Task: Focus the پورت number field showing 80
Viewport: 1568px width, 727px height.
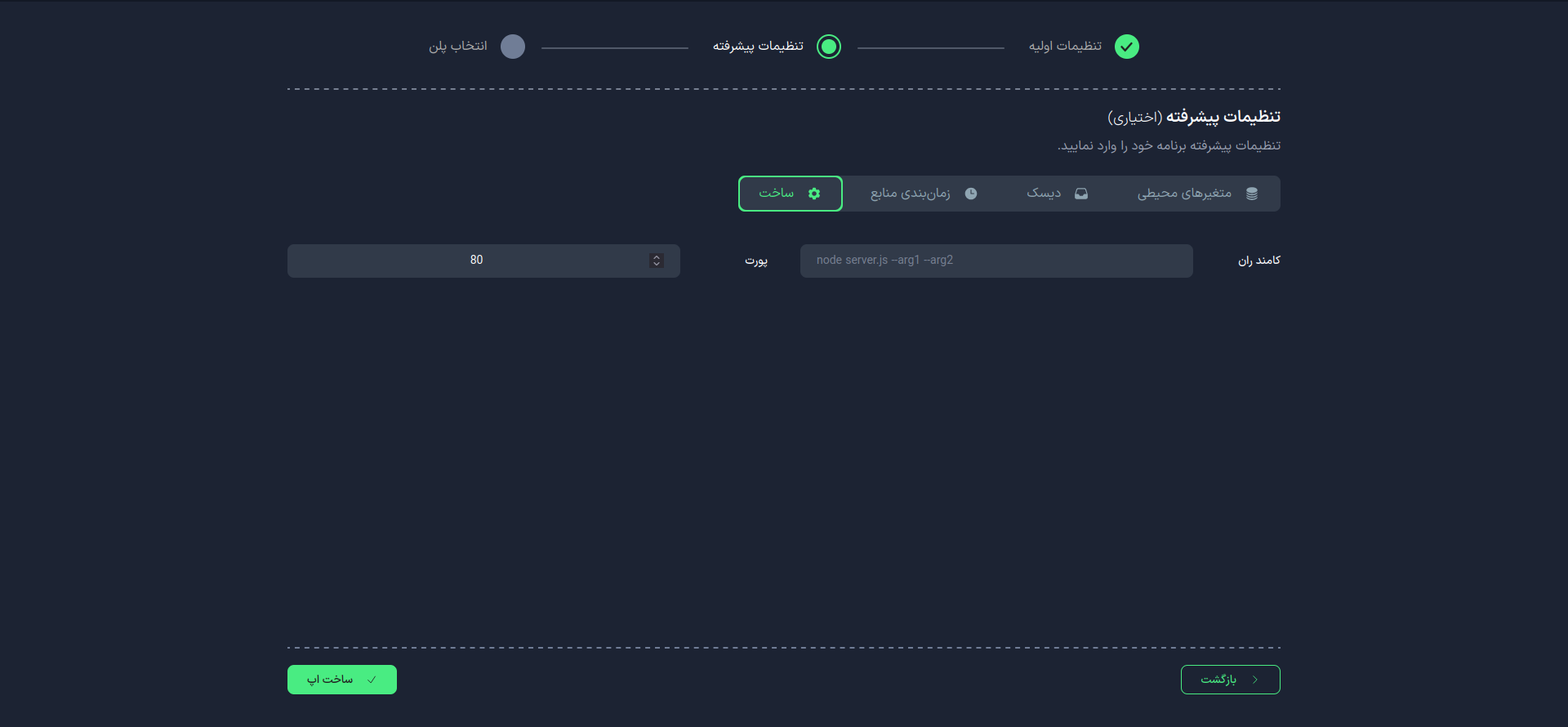Action: (x=483, y=261)
